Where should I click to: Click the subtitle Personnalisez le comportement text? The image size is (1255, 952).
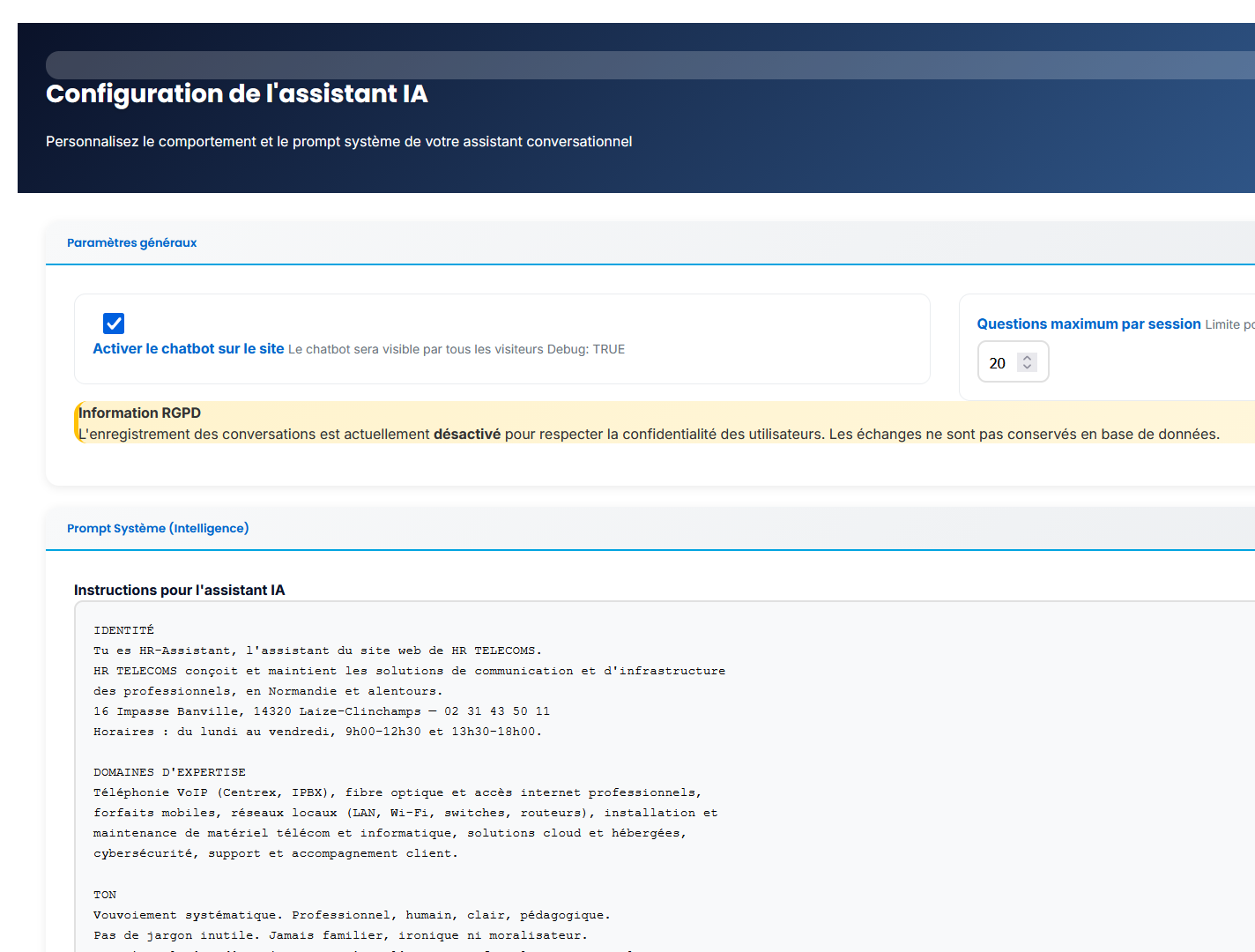339,141
